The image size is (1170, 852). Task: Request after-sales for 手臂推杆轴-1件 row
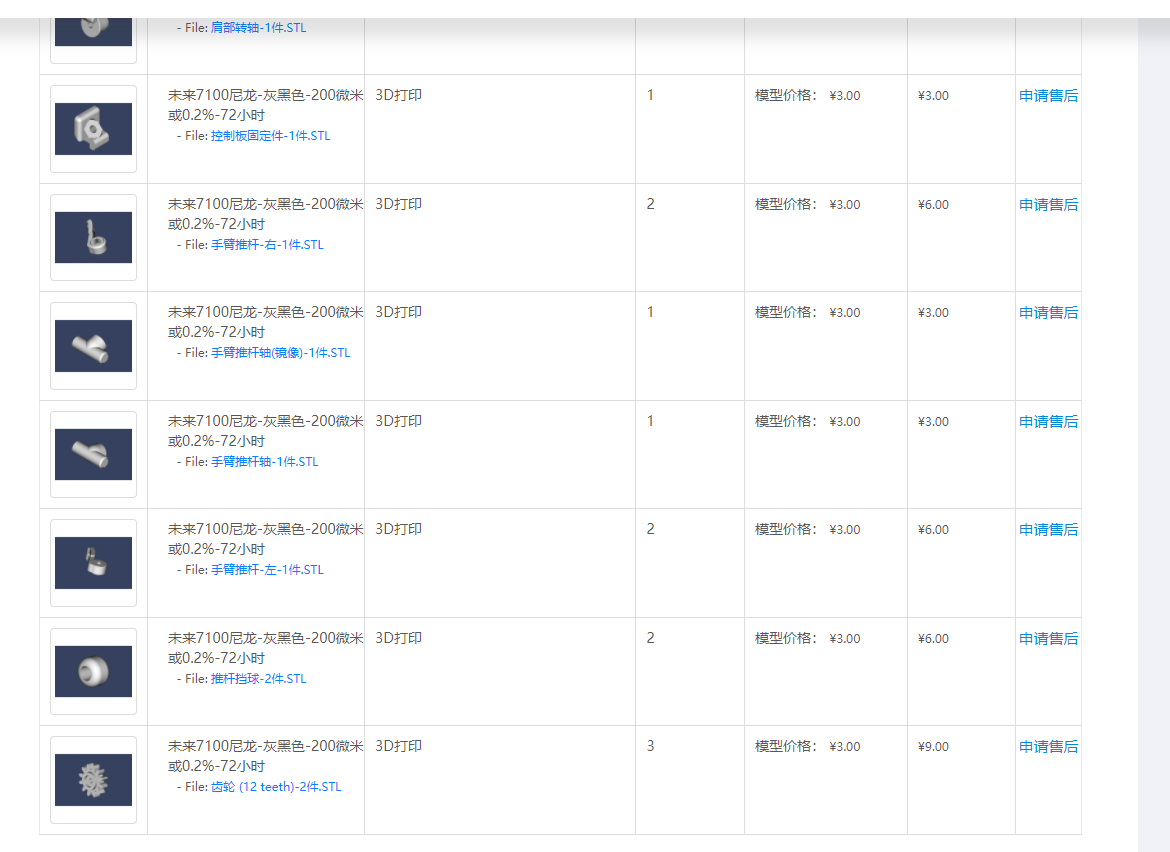[x=1048, y=422]
